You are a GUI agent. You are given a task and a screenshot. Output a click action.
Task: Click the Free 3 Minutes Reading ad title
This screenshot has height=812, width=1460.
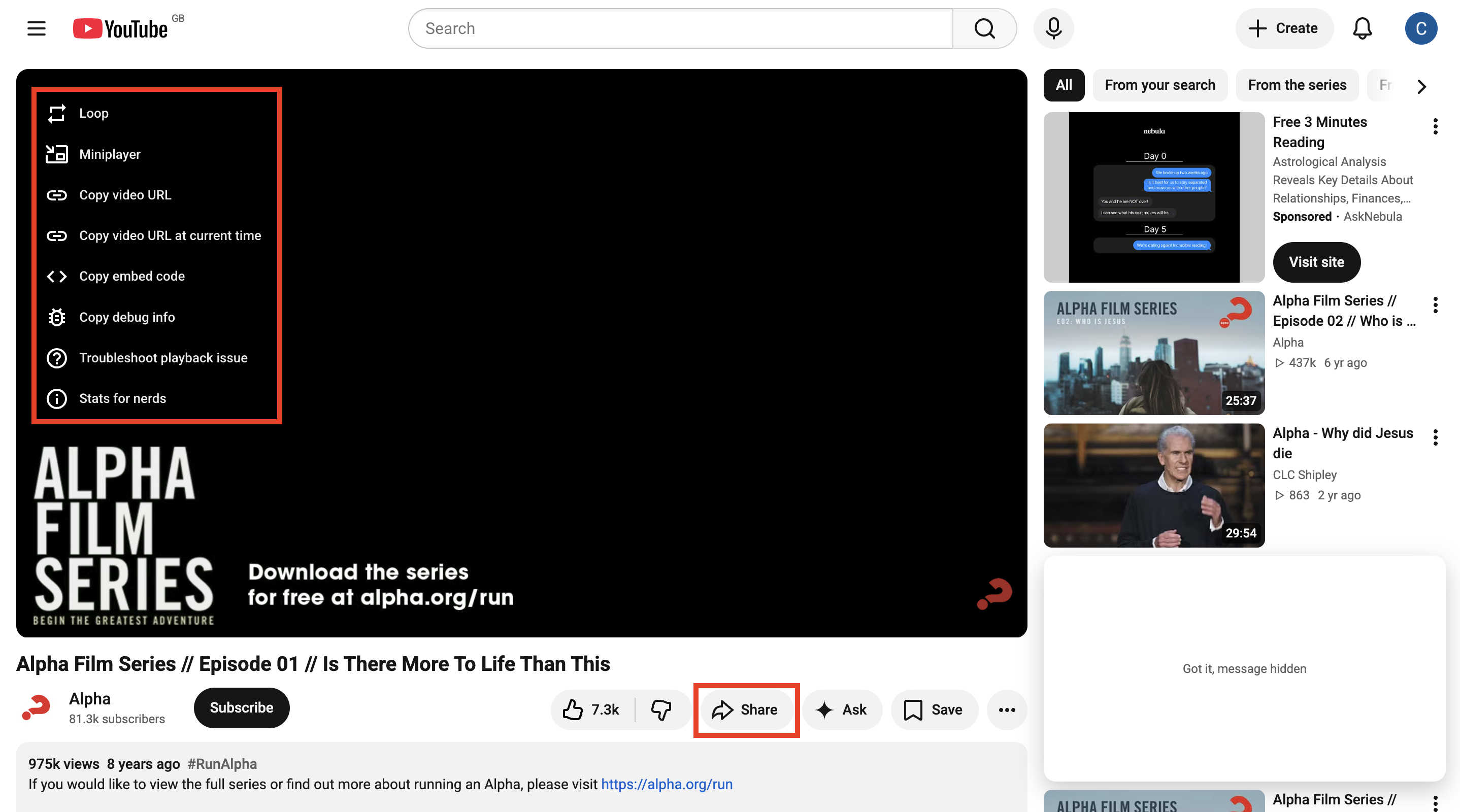click(1319, 132)
